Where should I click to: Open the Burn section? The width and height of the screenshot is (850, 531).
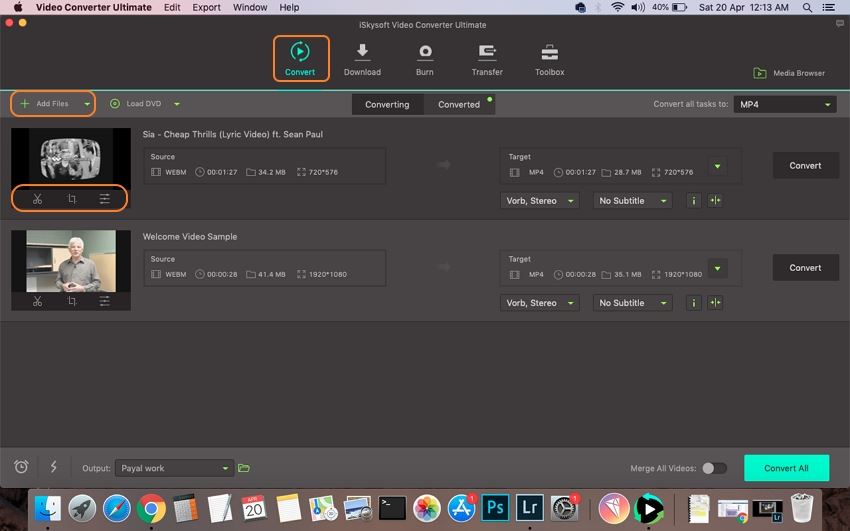tap(425, 60)
